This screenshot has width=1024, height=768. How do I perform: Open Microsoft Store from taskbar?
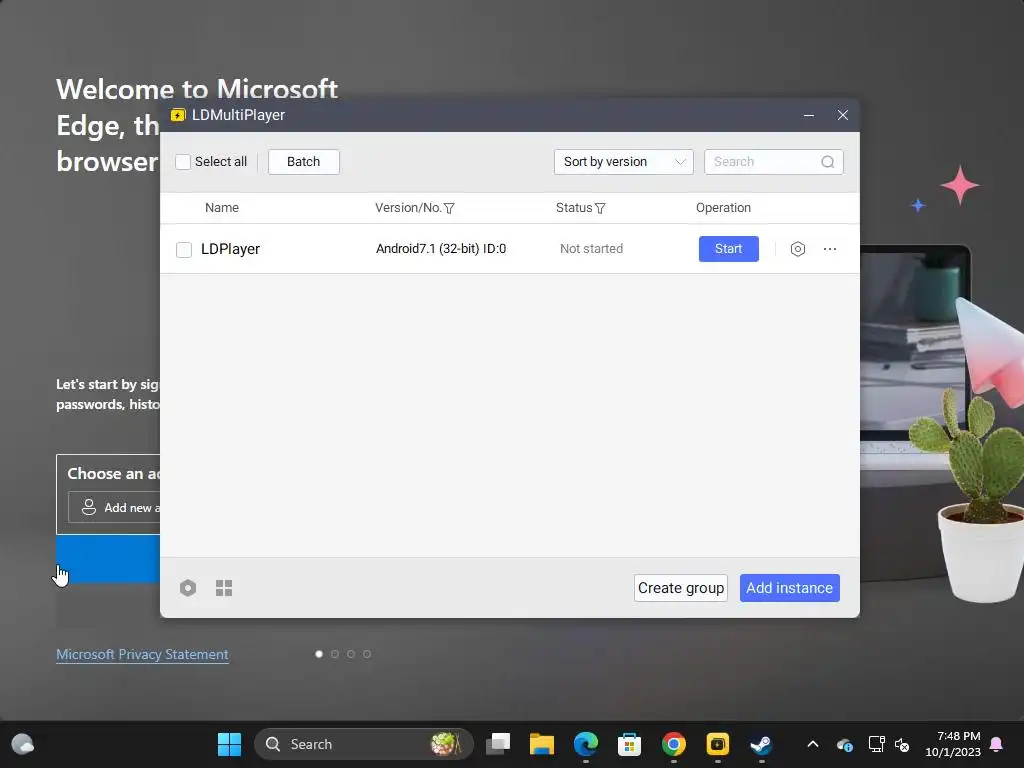pyautogui.click(x=630, y=744)
